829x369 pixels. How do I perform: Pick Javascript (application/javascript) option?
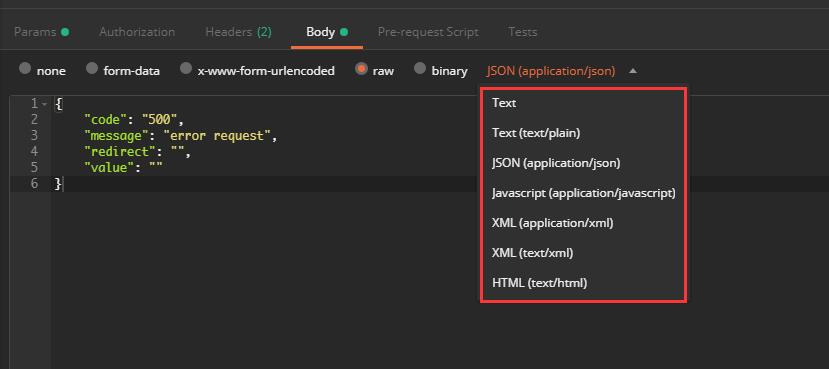coord(584,193)
